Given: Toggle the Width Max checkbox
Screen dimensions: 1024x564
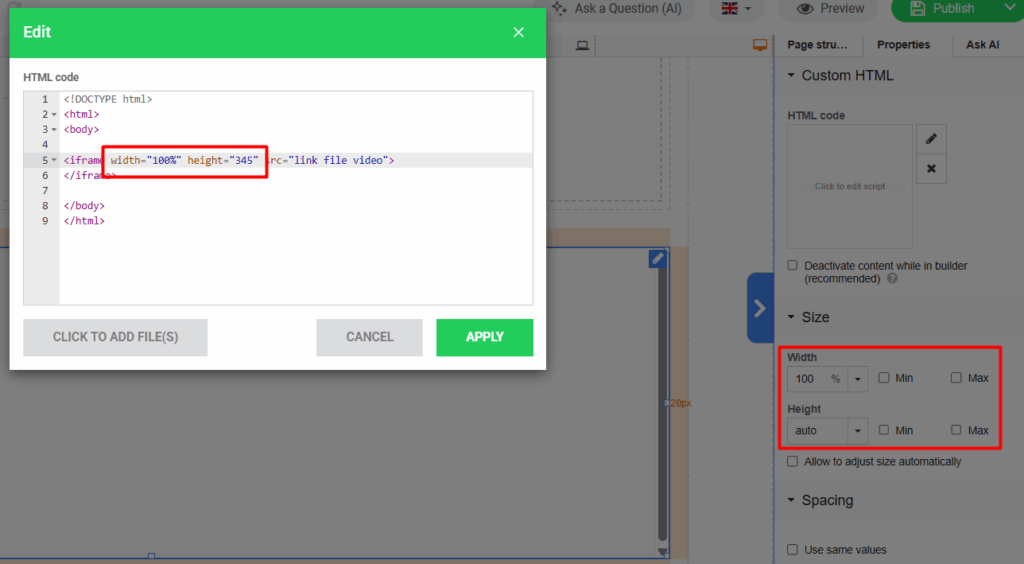Looking at the screenshot, I should point(956,377).
